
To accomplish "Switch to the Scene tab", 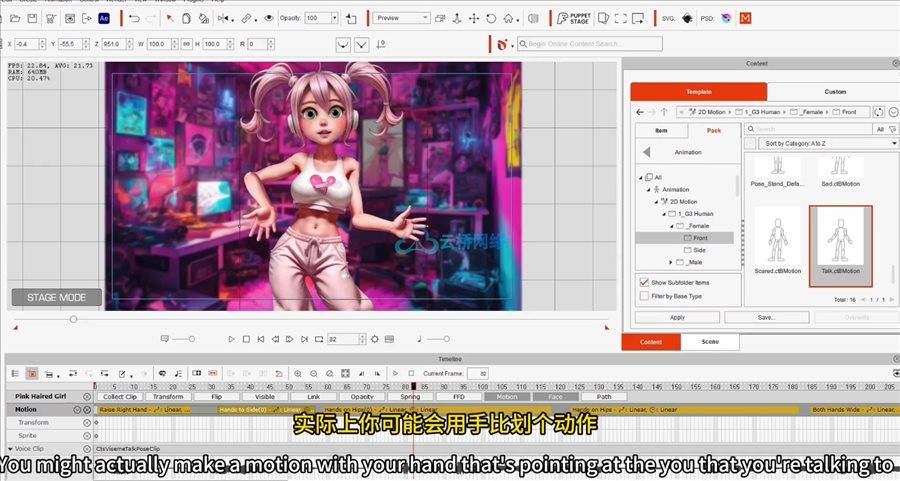I will [x=710, y=342].
